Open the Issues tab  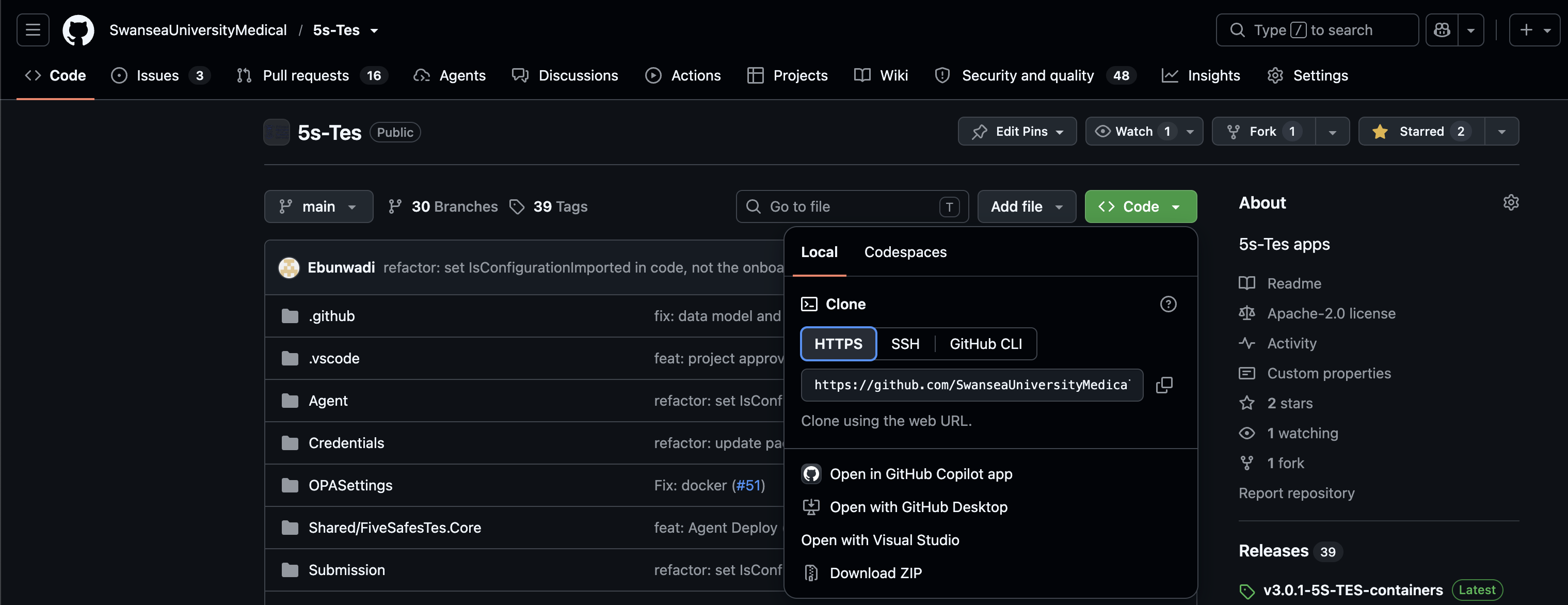tap(160, 75)
